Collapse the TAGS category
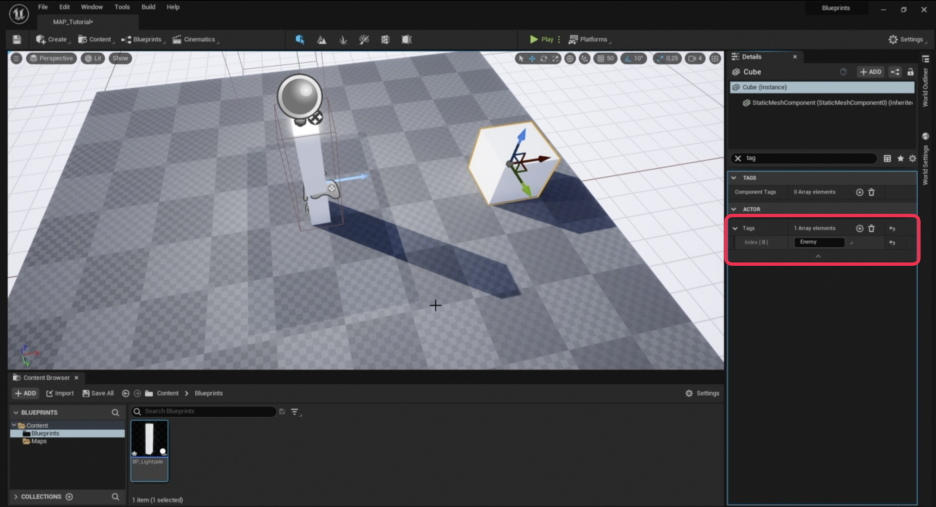 point(734,178)
